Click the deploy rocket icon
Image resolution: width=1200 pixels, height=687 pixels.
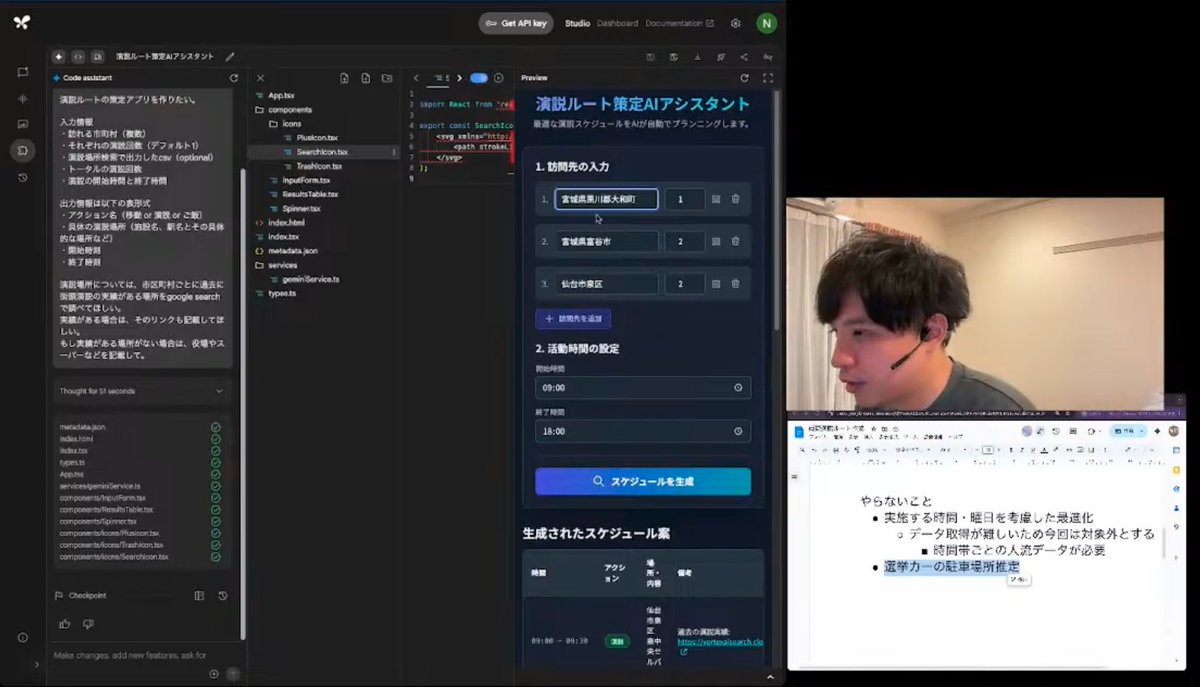tap(720, 57)
